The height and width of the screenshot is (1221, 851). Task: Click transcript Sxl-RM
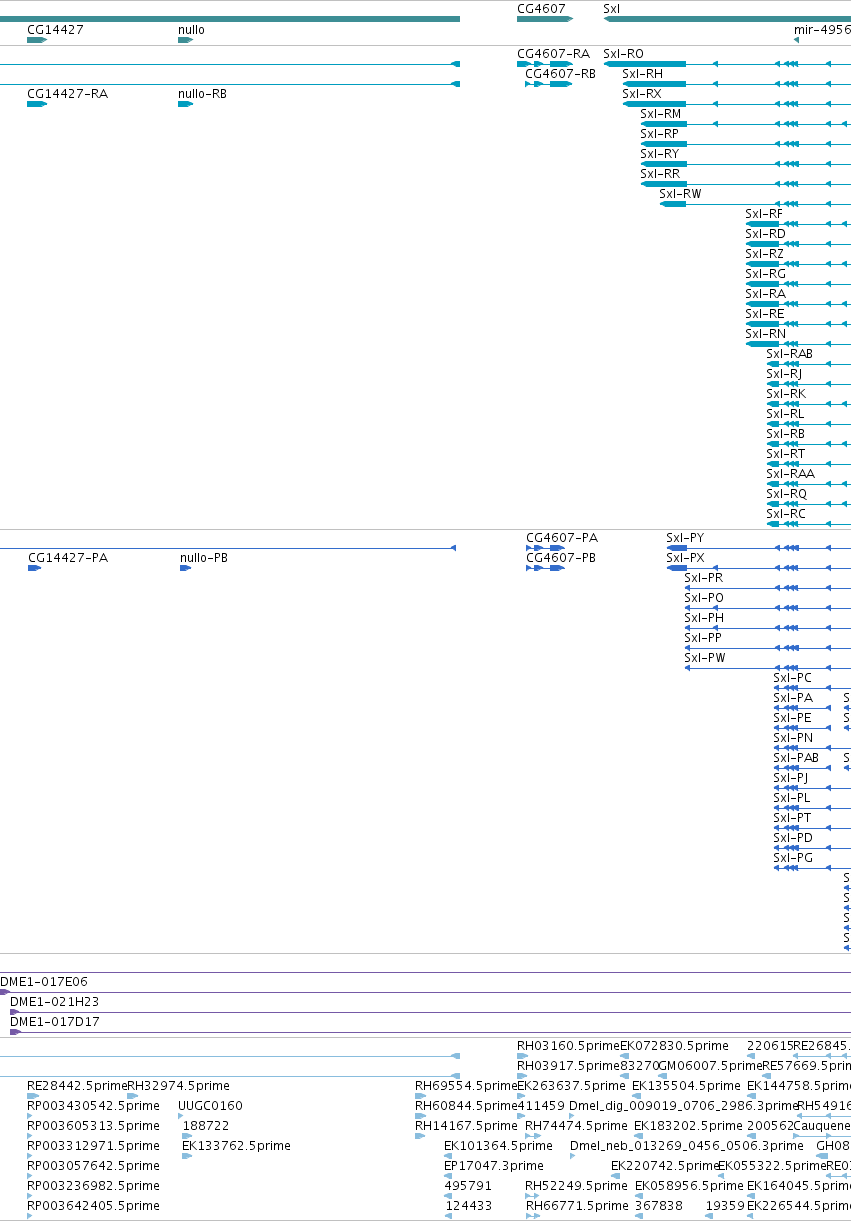pos(660,113)
